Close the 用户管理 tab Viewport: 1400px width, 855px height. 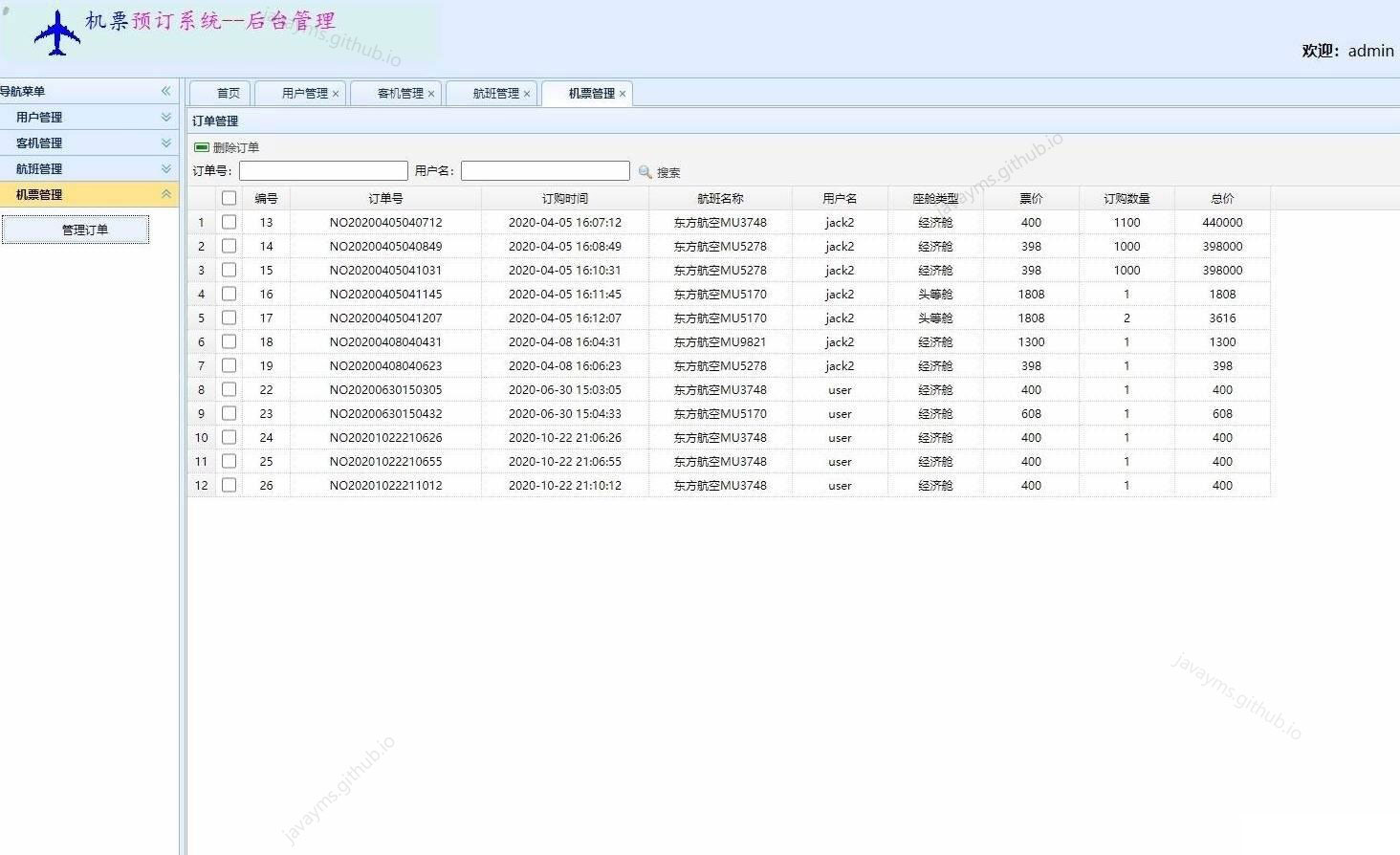pyautogui.click(x=336, y=94)
